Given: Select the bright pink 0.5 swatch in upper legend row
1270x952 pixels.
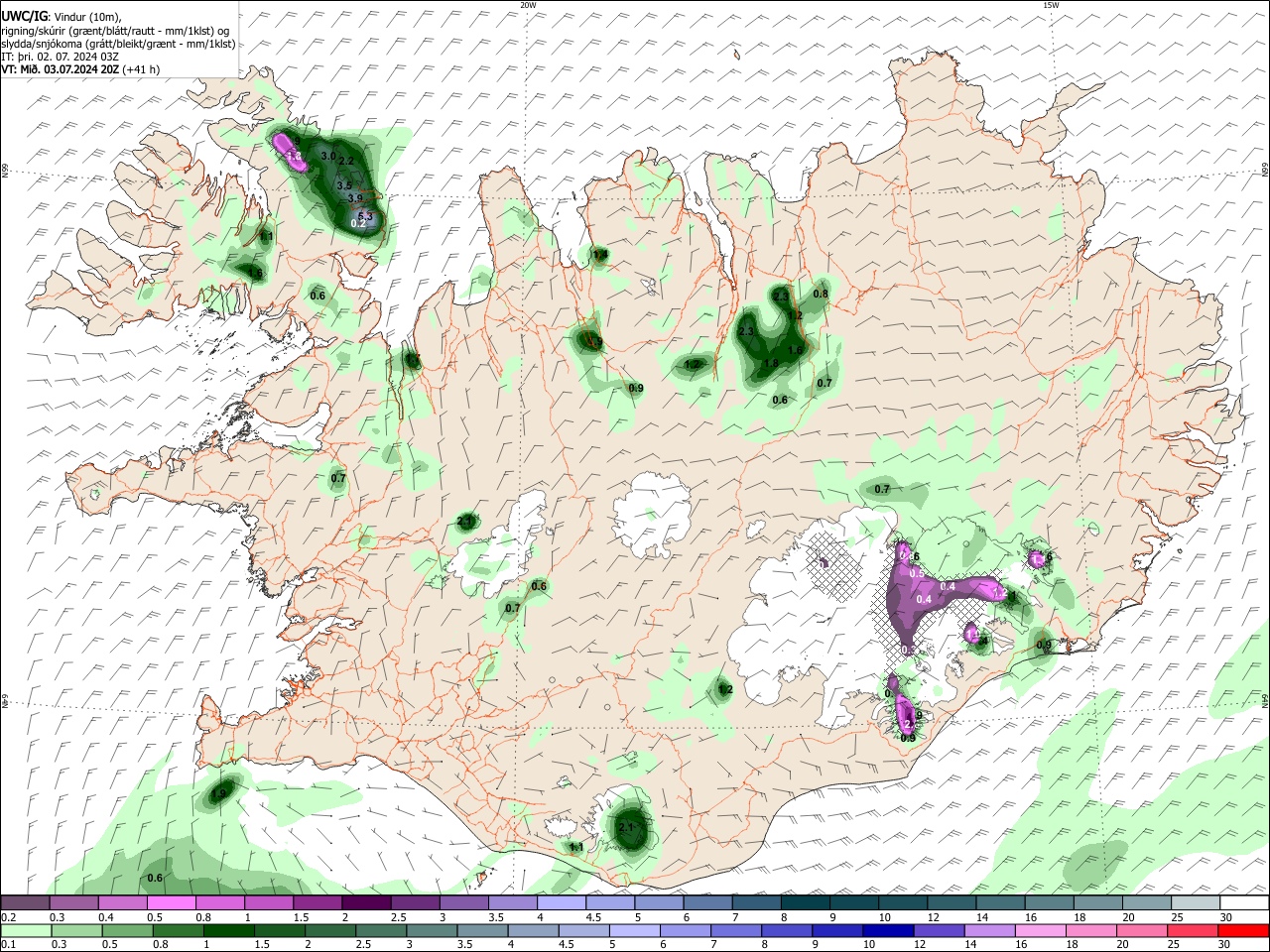Looking at the screenshot, I should point(171,903).
